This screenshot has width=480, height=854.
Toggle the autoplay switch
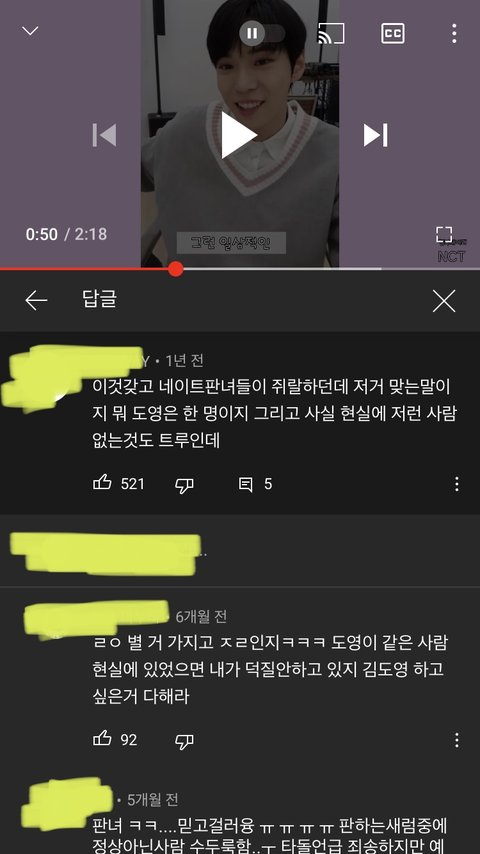point(262,34)
